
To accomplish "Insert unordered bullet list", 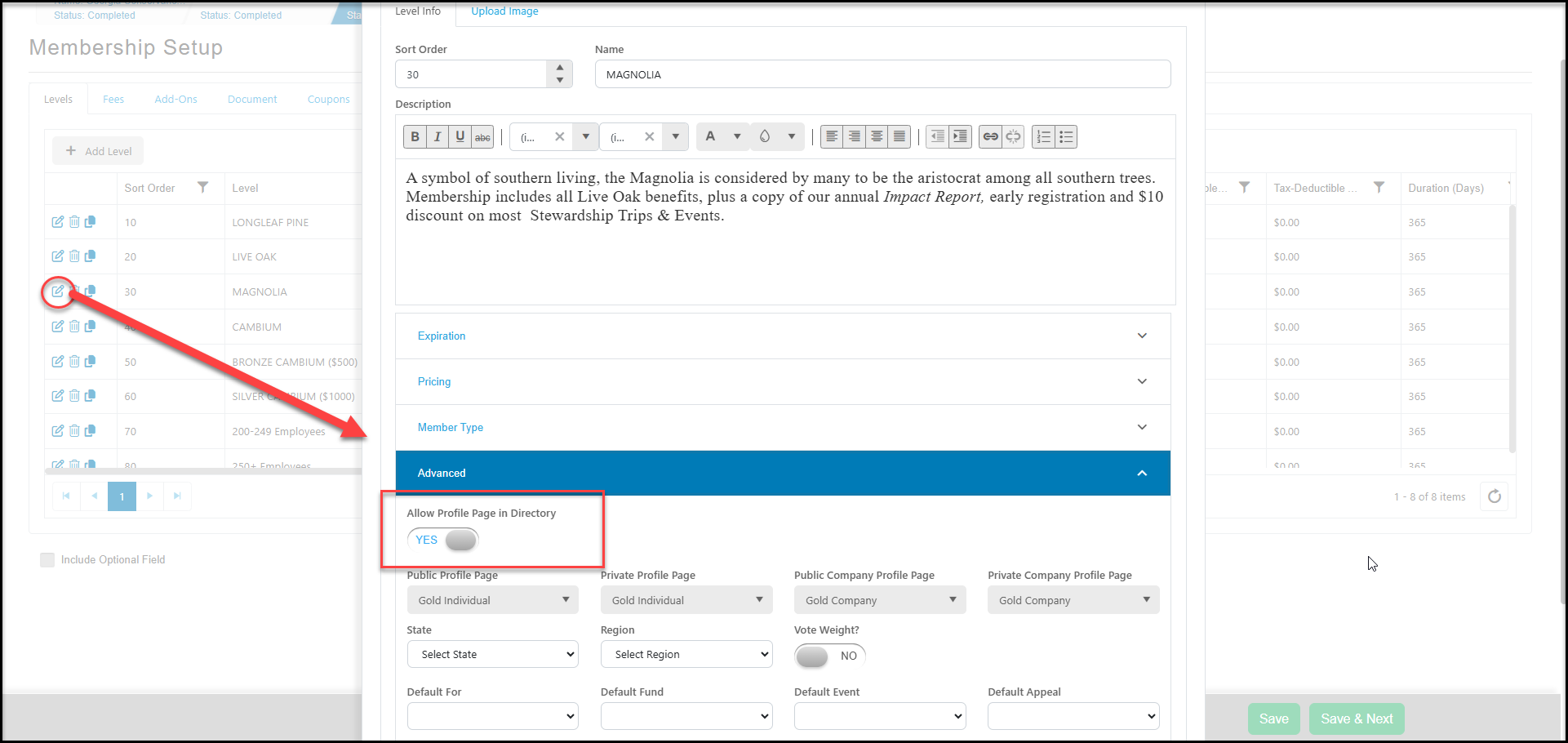I will click(x=1066, y=136).
